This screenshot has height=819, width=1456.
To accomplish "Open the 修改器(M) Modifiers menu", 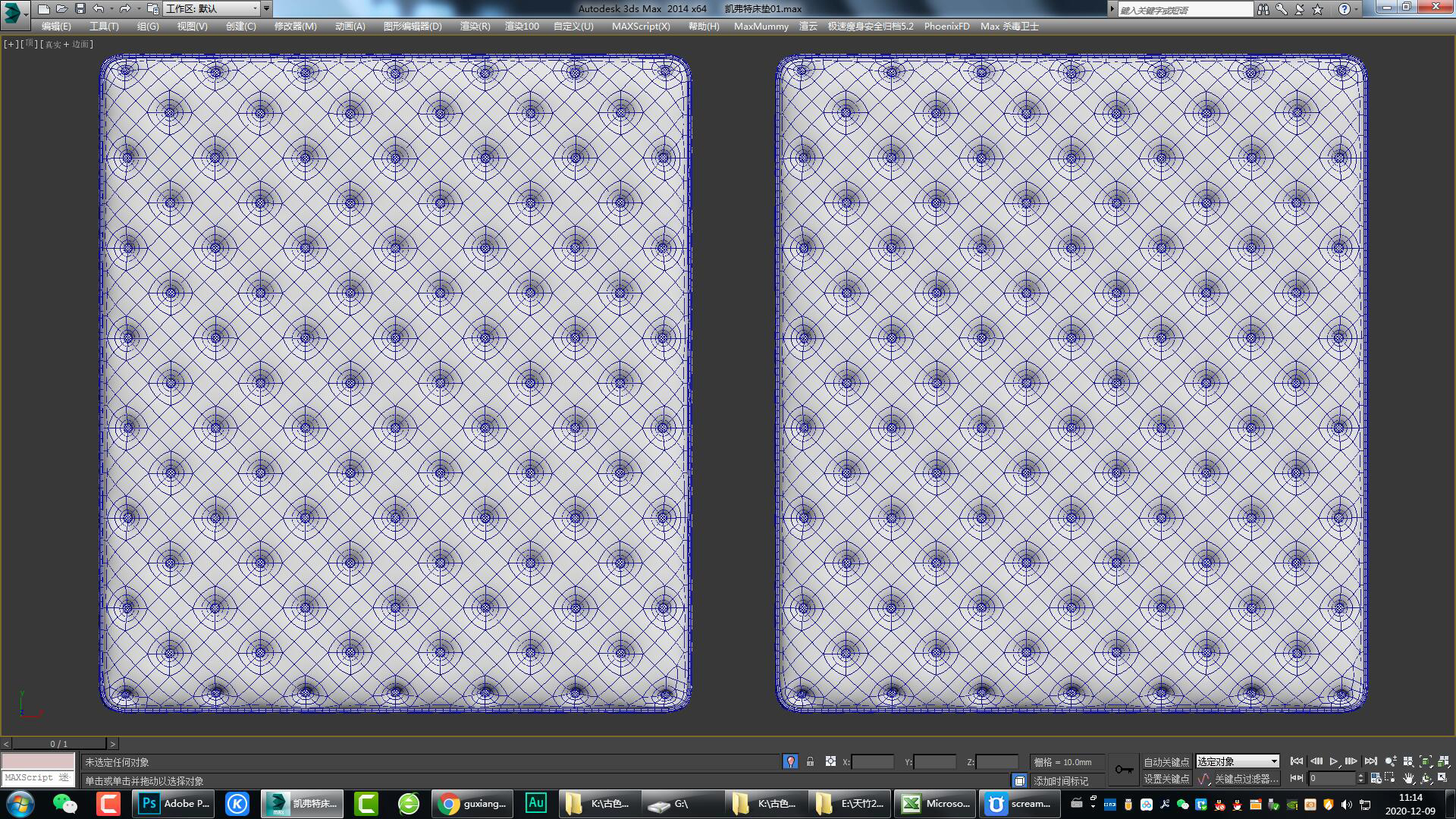I will click(295, 26).
